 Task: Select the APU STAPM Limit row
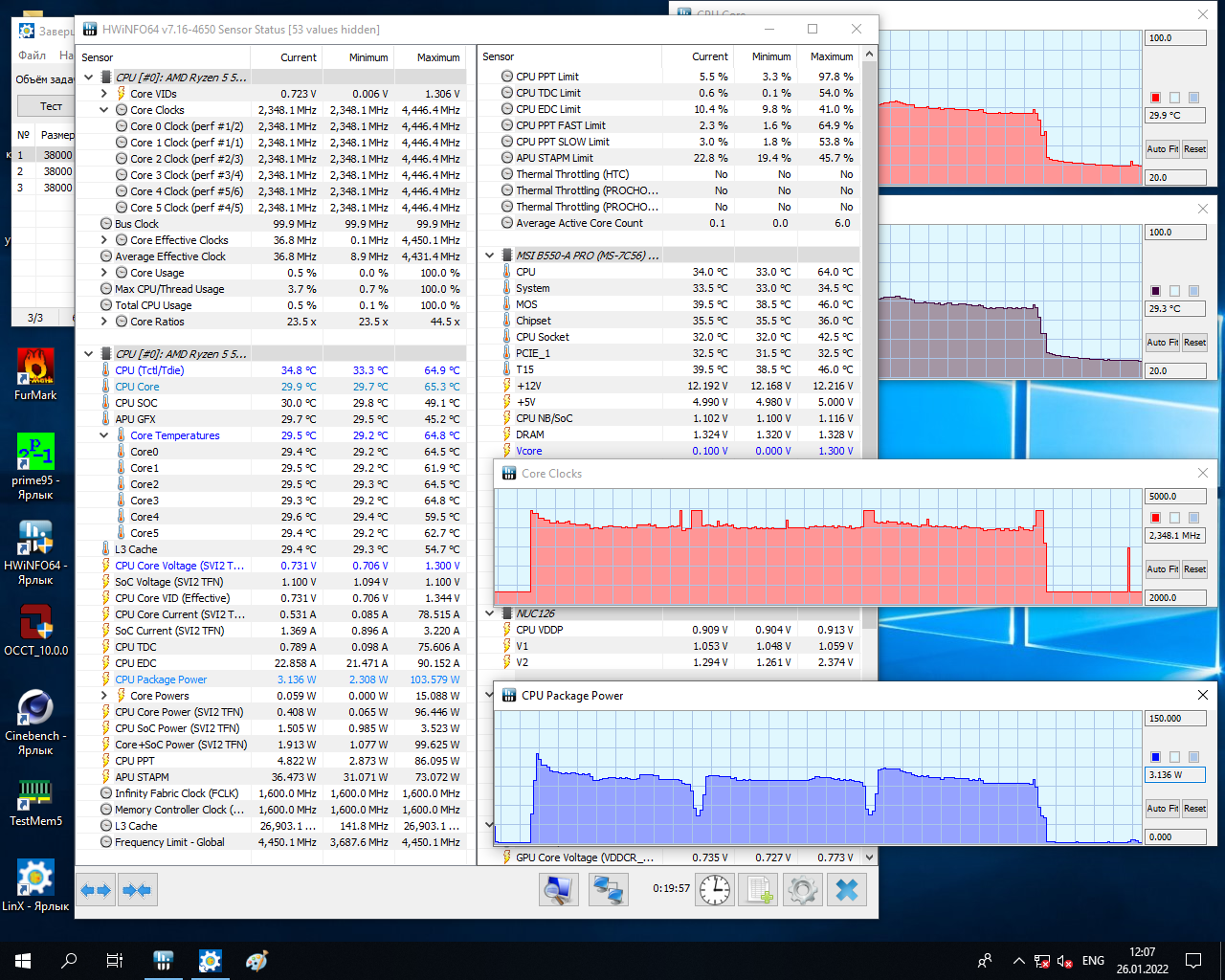[x=670, y=158]
